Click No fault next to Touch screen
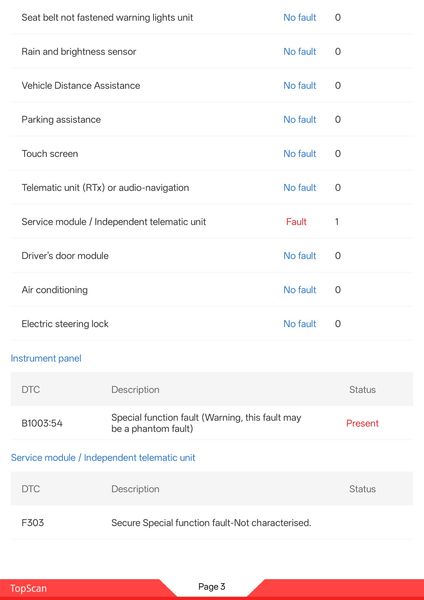This screenshot has height=600, width=424. click(300, 154)
